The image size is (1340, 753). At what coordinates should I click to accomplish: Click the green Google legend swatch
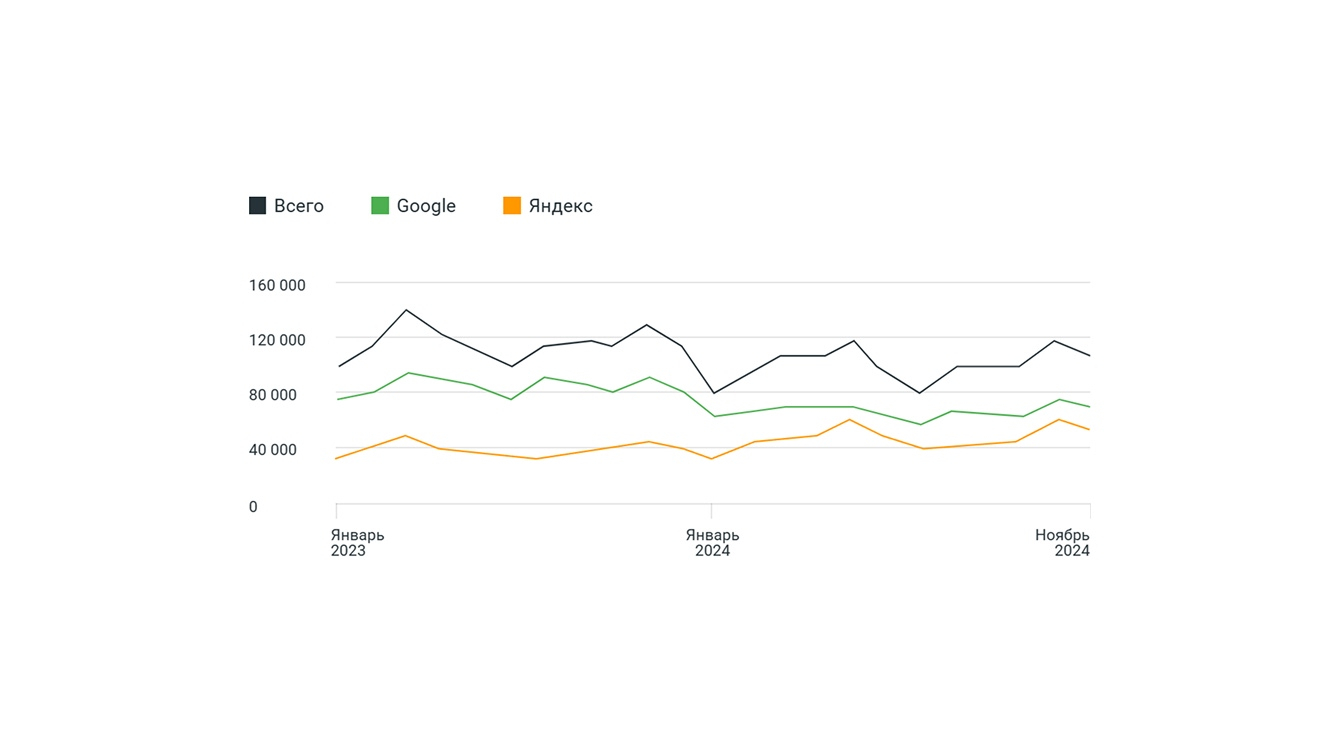tap(380, 206)
